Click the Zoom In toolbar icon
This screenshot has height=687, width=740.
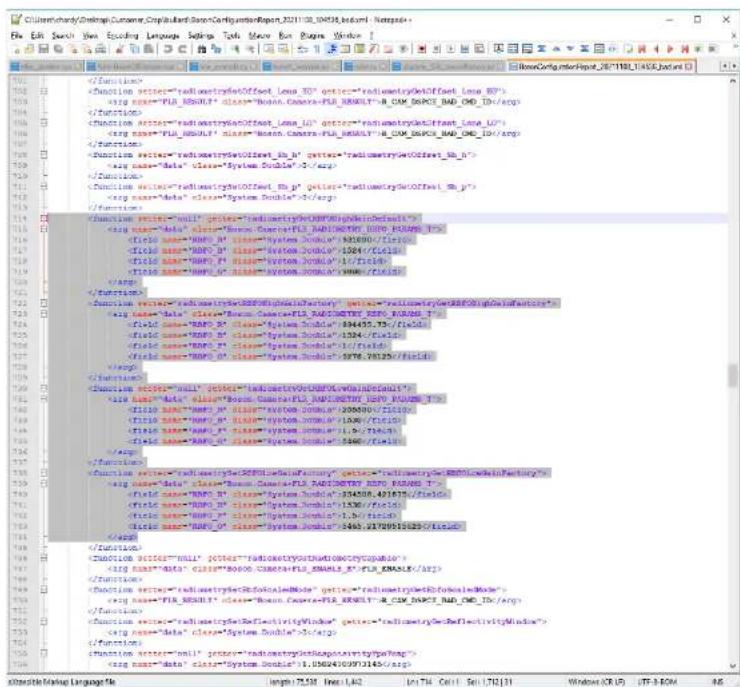click(235, 49)
